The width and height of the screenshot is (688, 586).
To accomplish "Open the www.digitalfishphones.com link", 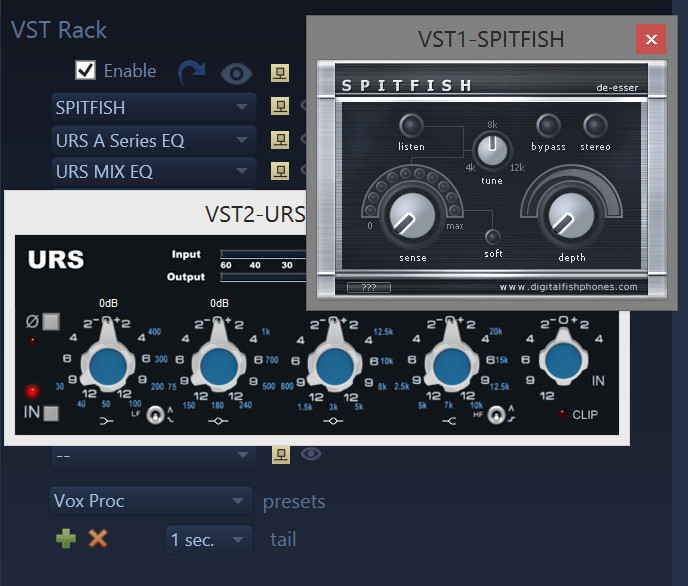I will pos(568,287).
